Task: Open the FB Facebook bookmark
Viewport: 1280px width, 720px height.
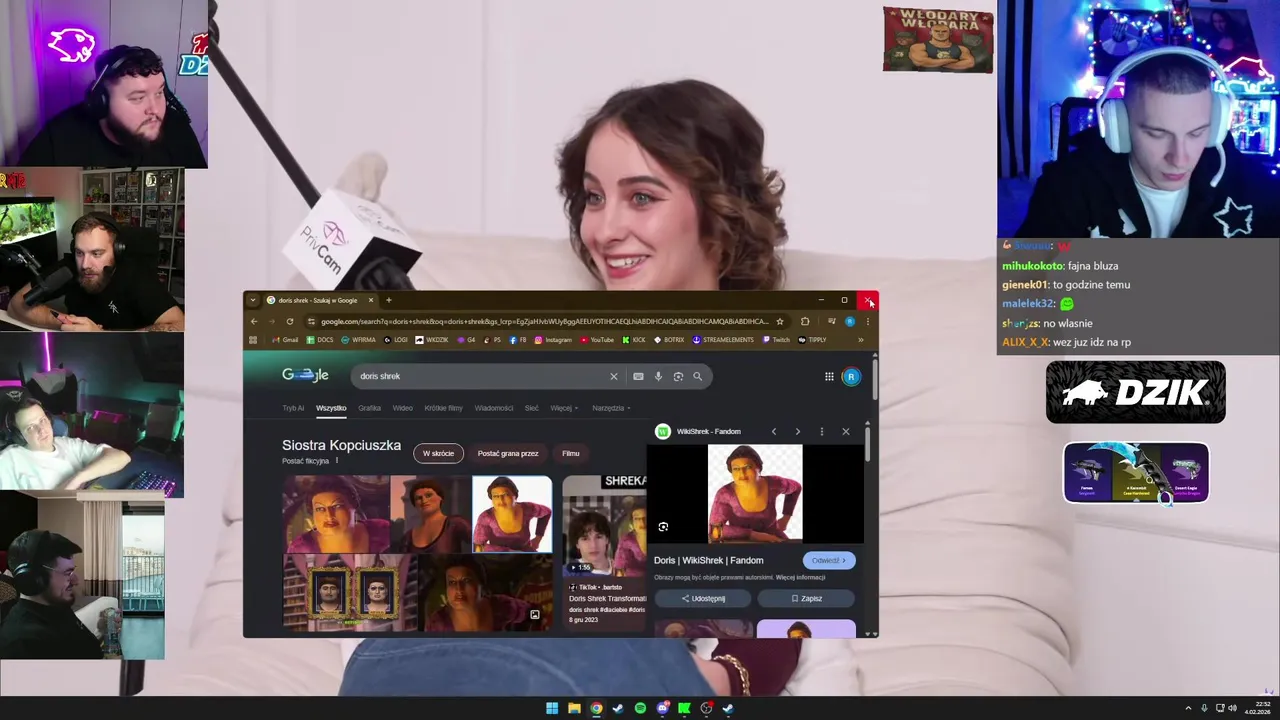Action: [518, 340]
